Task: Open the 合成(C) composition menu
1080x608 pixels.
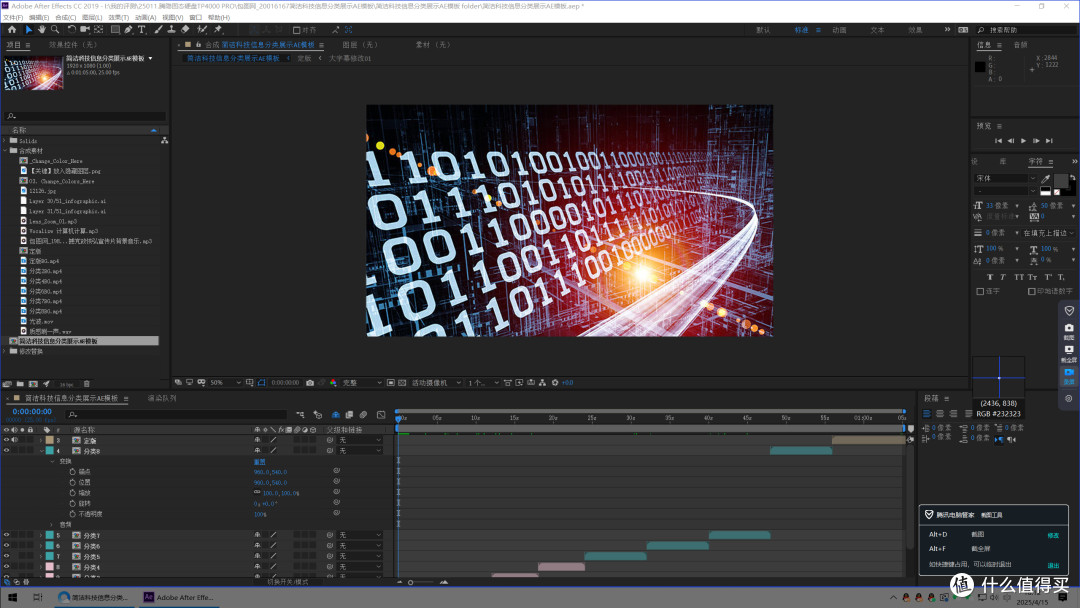Action: coord(65,18)
